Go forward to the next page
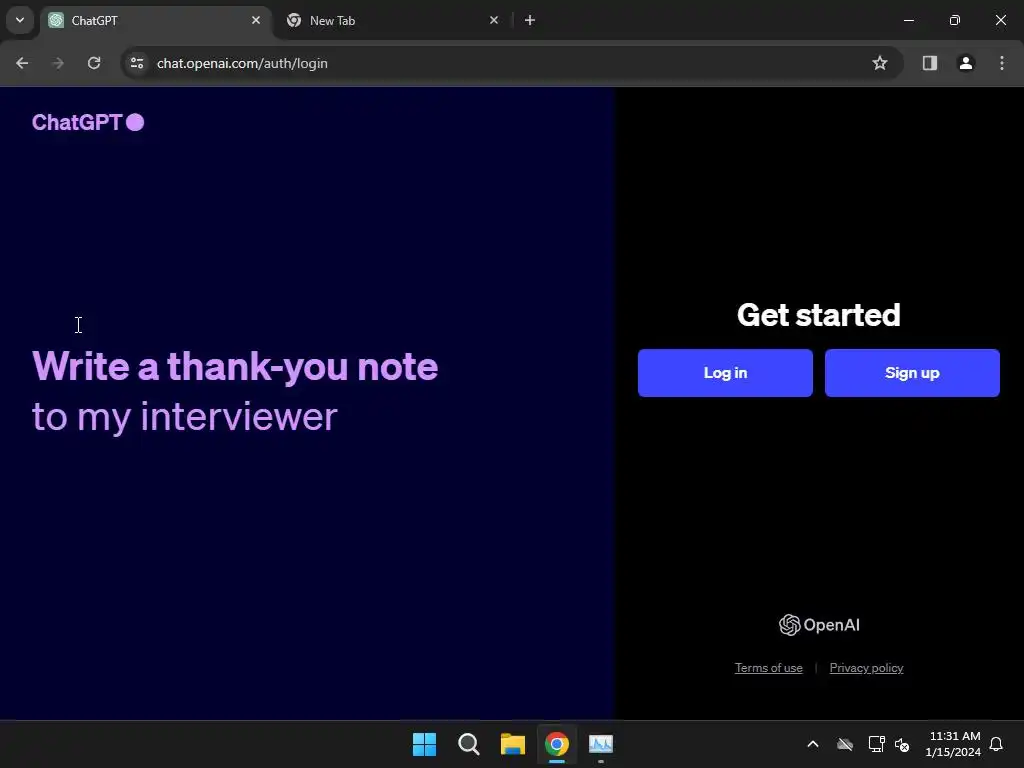The width and height of the screenshot is (1024, 768). pyautogui.click(x=58, y=63)
